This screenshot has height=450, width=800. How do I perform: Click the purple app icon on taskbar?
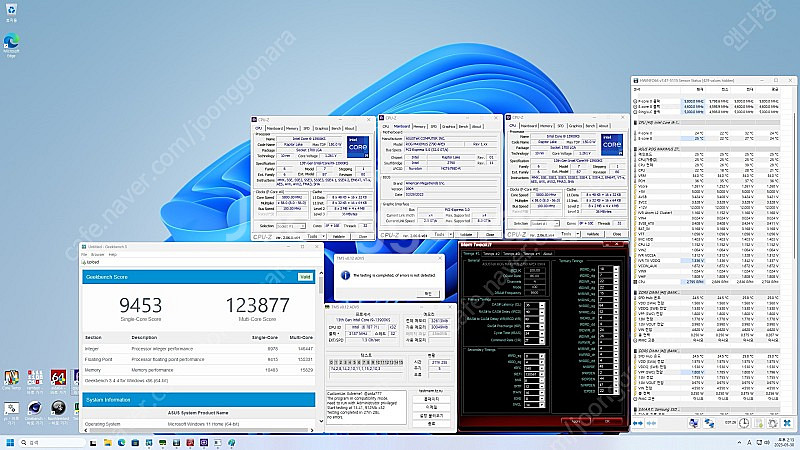[x=204, y=443]
